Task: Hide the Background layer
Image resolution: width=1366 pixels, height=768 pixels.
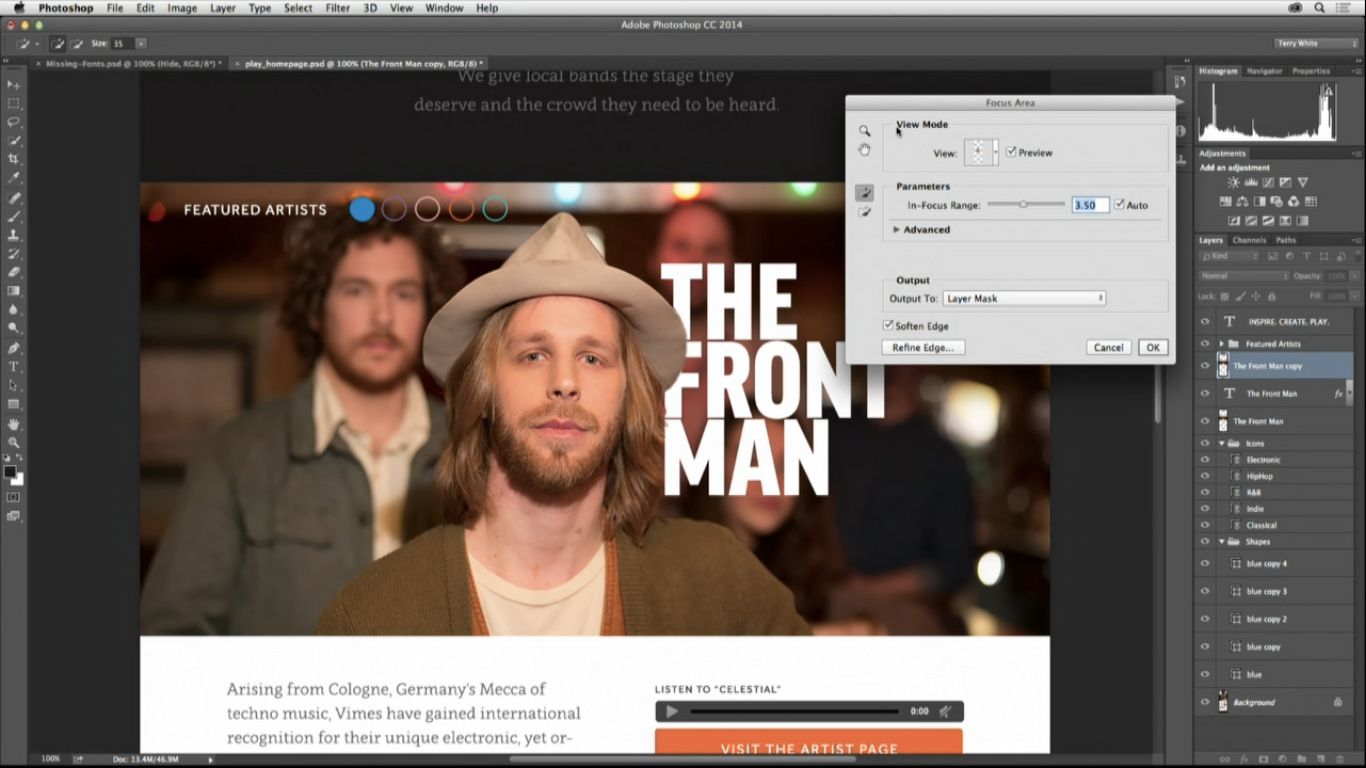Action: coord(1205,702)
